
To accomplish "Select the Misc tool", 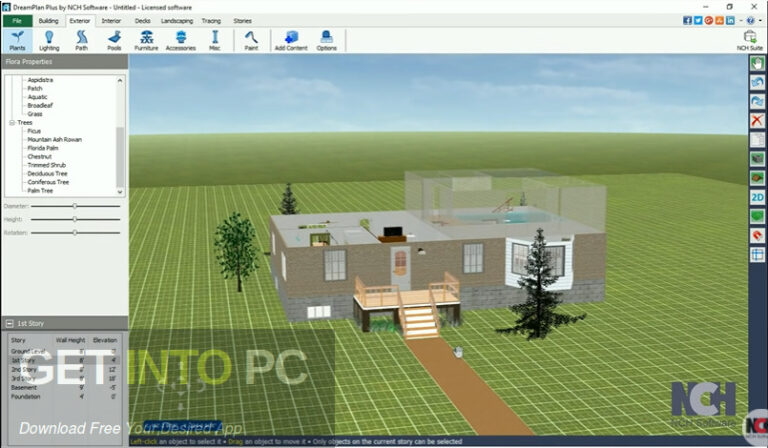I will [215, 40].
